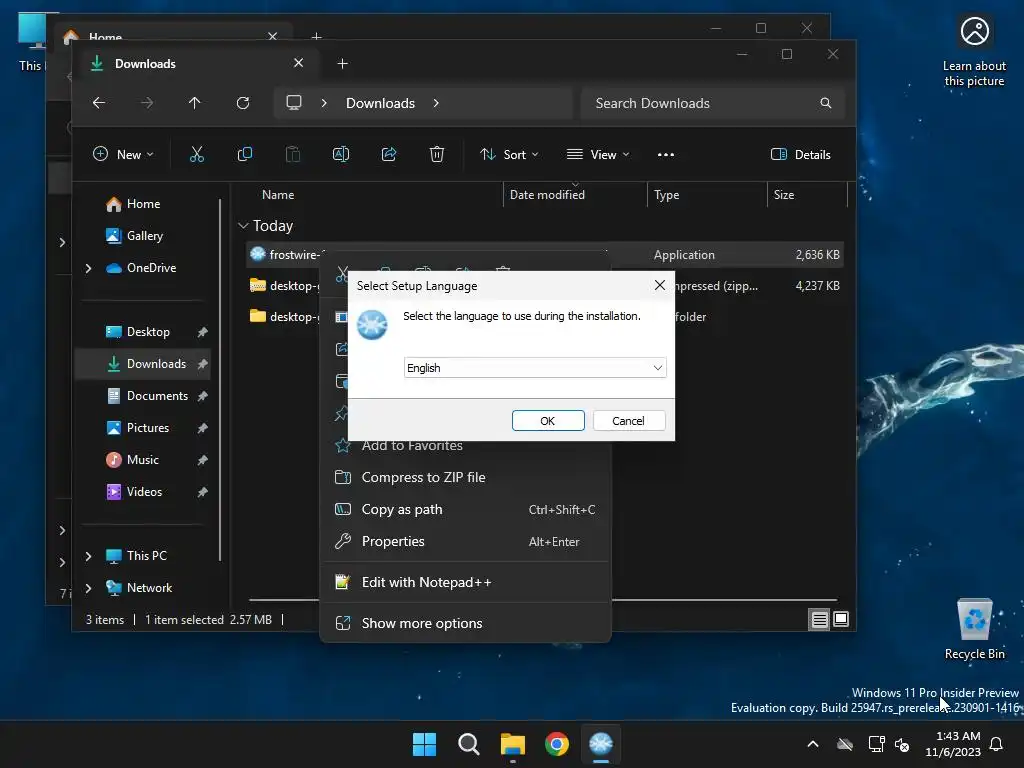Image resolution: width=1024 pixels, height=768 pixels.
Task: Launch Chrome from taskbar
Action: coord(556,744)
